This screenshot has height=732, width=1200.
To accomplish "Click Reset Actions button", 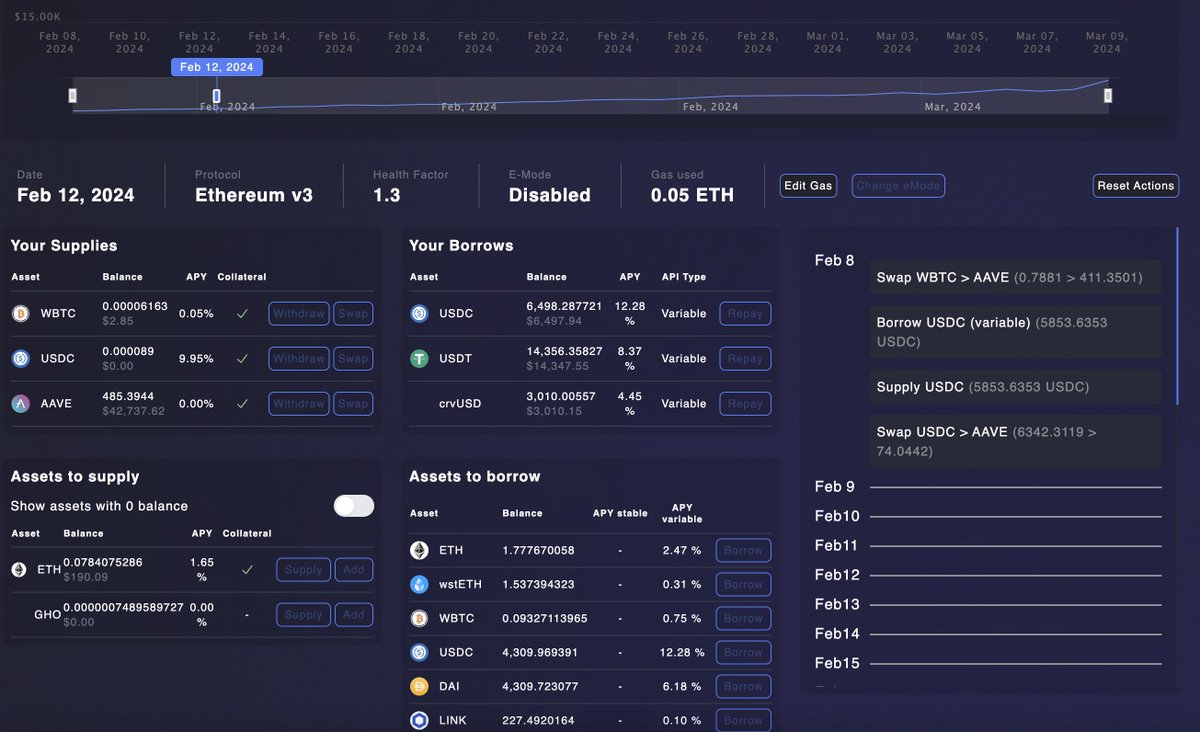I will pyautogui.click(x=1135, y=186).
